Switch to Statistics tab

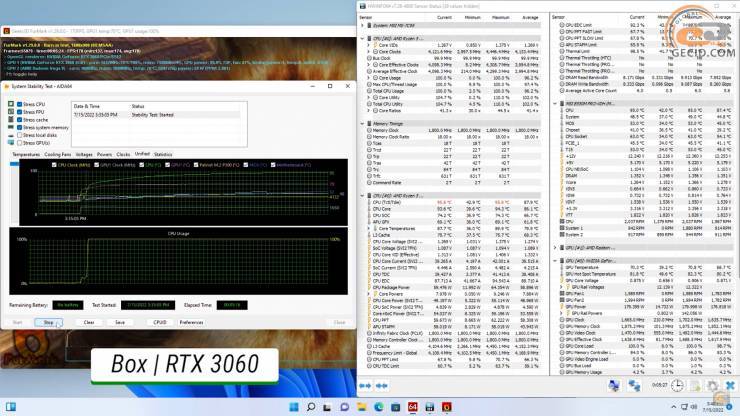pyautogui.click(x=163, y=154)
